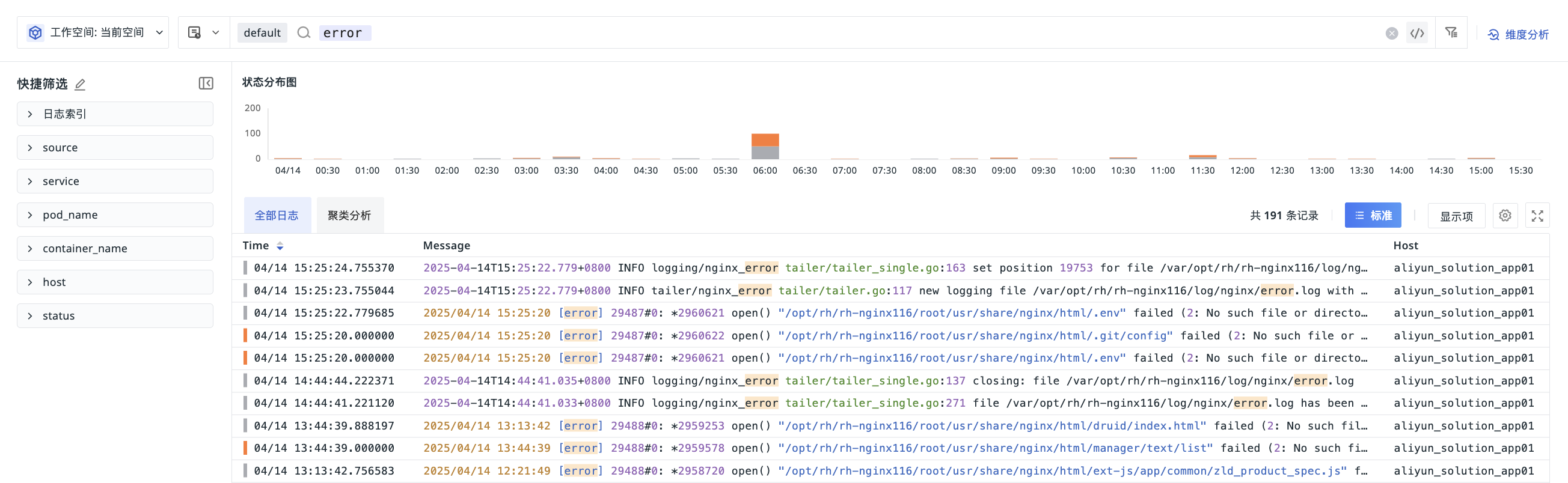Select the 全部日志 tab

[x=277, y=215]
